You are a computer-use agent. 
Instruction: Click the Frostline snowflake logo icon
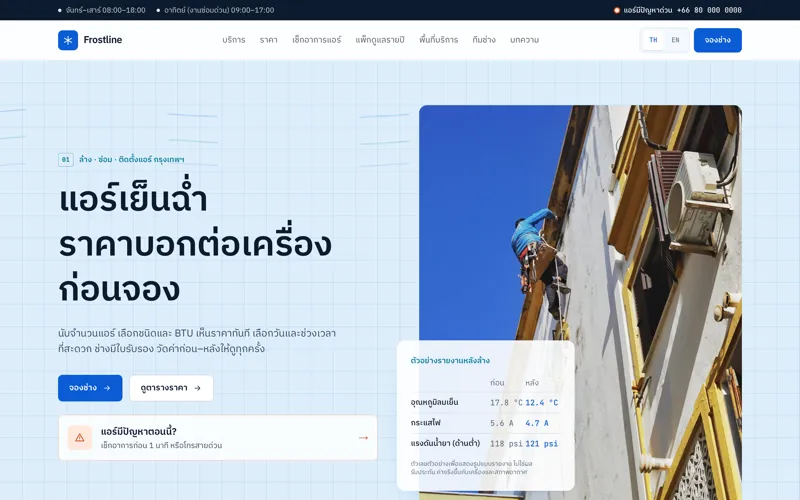click(x=68, y=40)
